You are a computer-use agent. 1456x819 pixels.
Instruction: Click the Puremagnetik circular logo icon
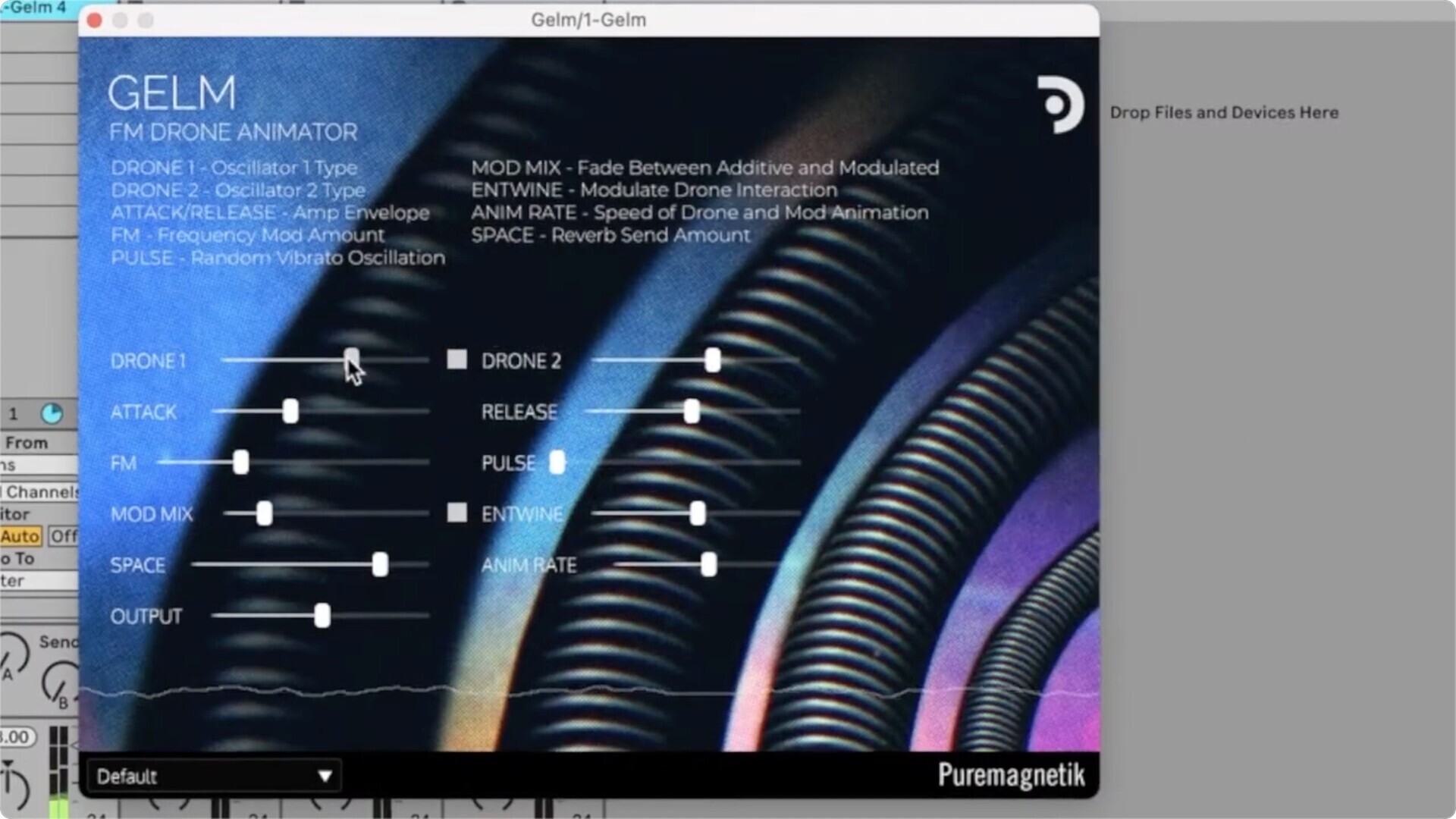[1060, 105]
